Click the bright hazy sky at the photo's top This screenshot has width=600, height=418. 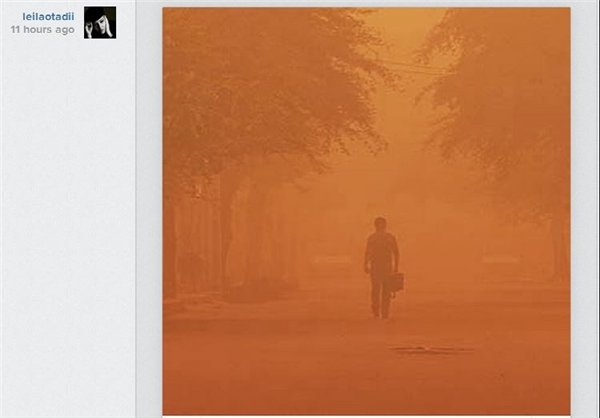pyautogui.click(x=408, y=29)
